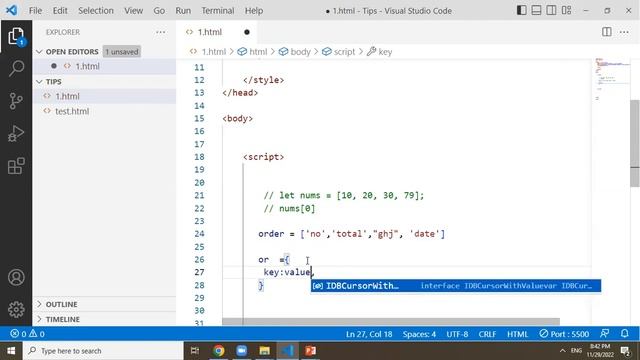Screen dimensions: 640x360
Task: Open the Selection menu
Action: coord(96,11)
